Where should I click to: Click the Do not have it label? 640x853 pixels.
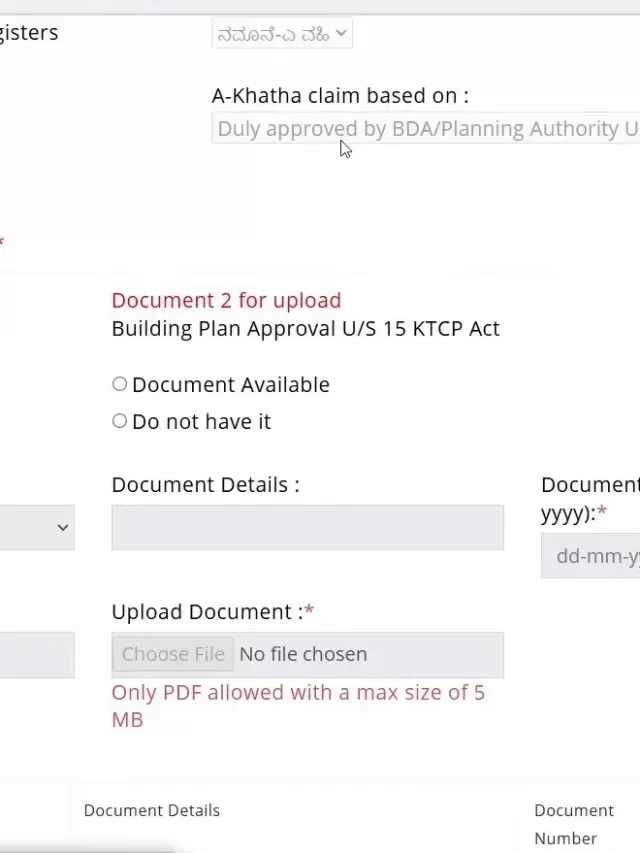(201, 422)
